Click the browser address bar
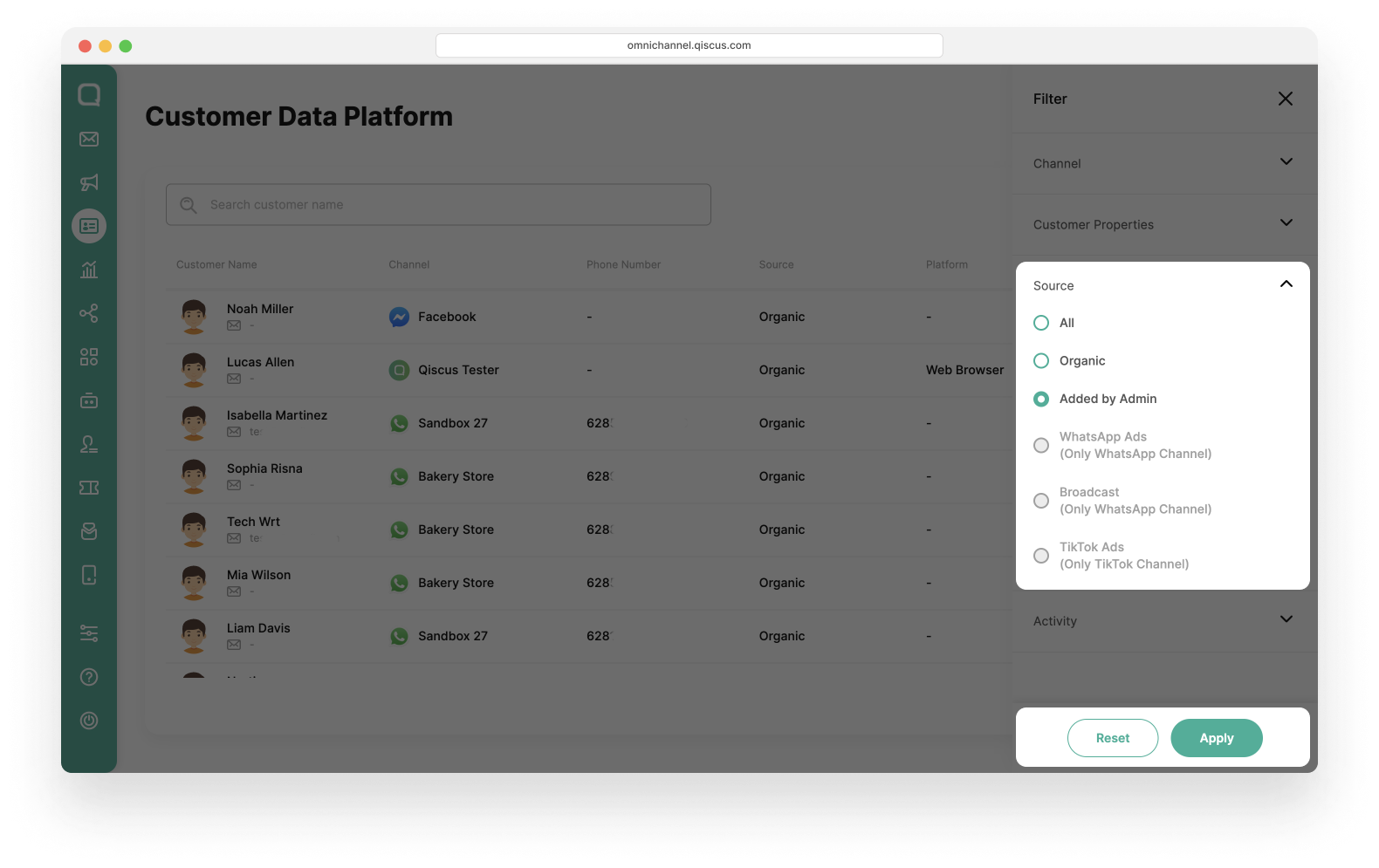The width and height of the screenshot is (1379, 868). 689,45
